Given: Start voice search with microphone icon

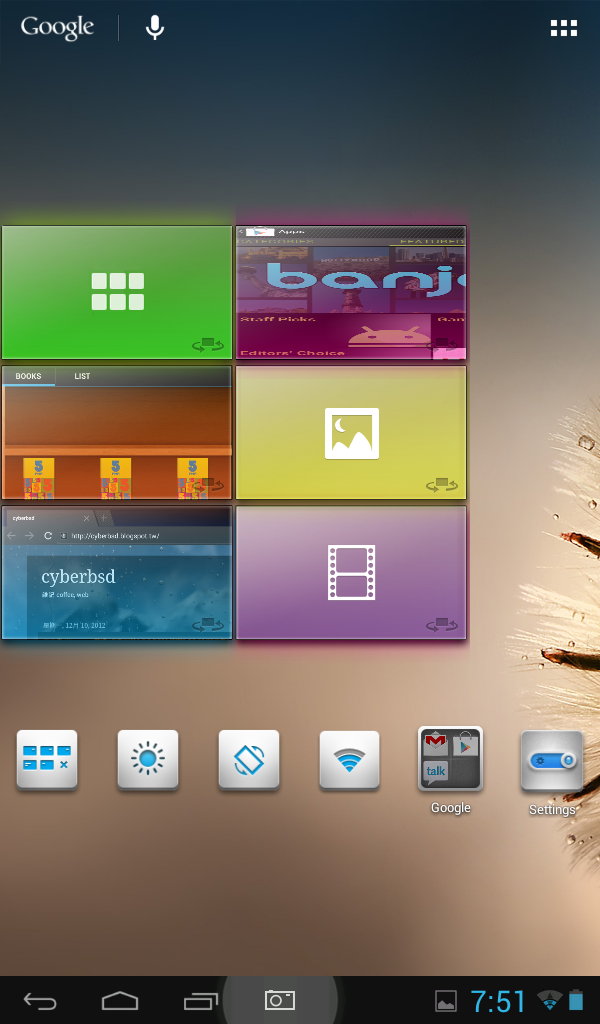Looking at the screenshot, I should click(x=155, y=27).
